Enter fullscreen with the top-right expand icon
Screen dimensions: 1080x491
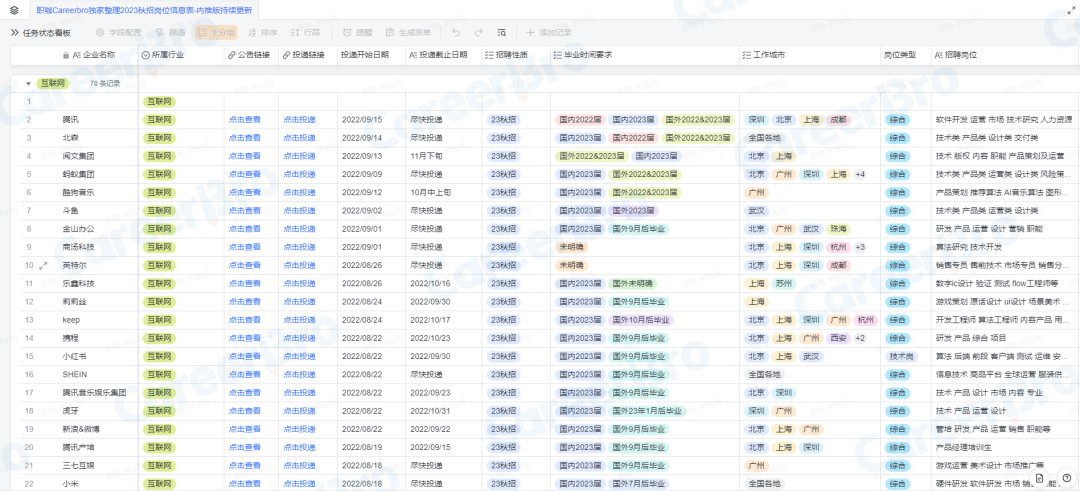(x=1071, y=10)
